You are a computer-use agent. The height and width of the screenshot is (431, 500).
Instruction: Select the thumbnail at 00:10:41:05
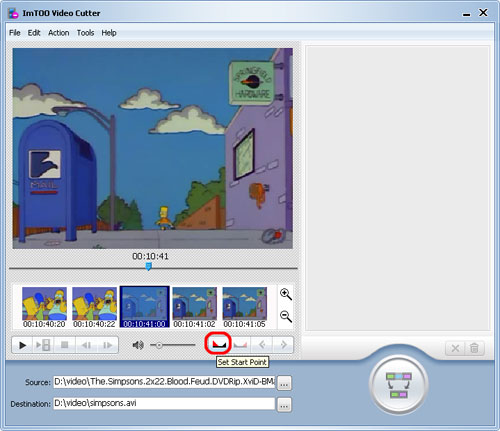[244, 307]
